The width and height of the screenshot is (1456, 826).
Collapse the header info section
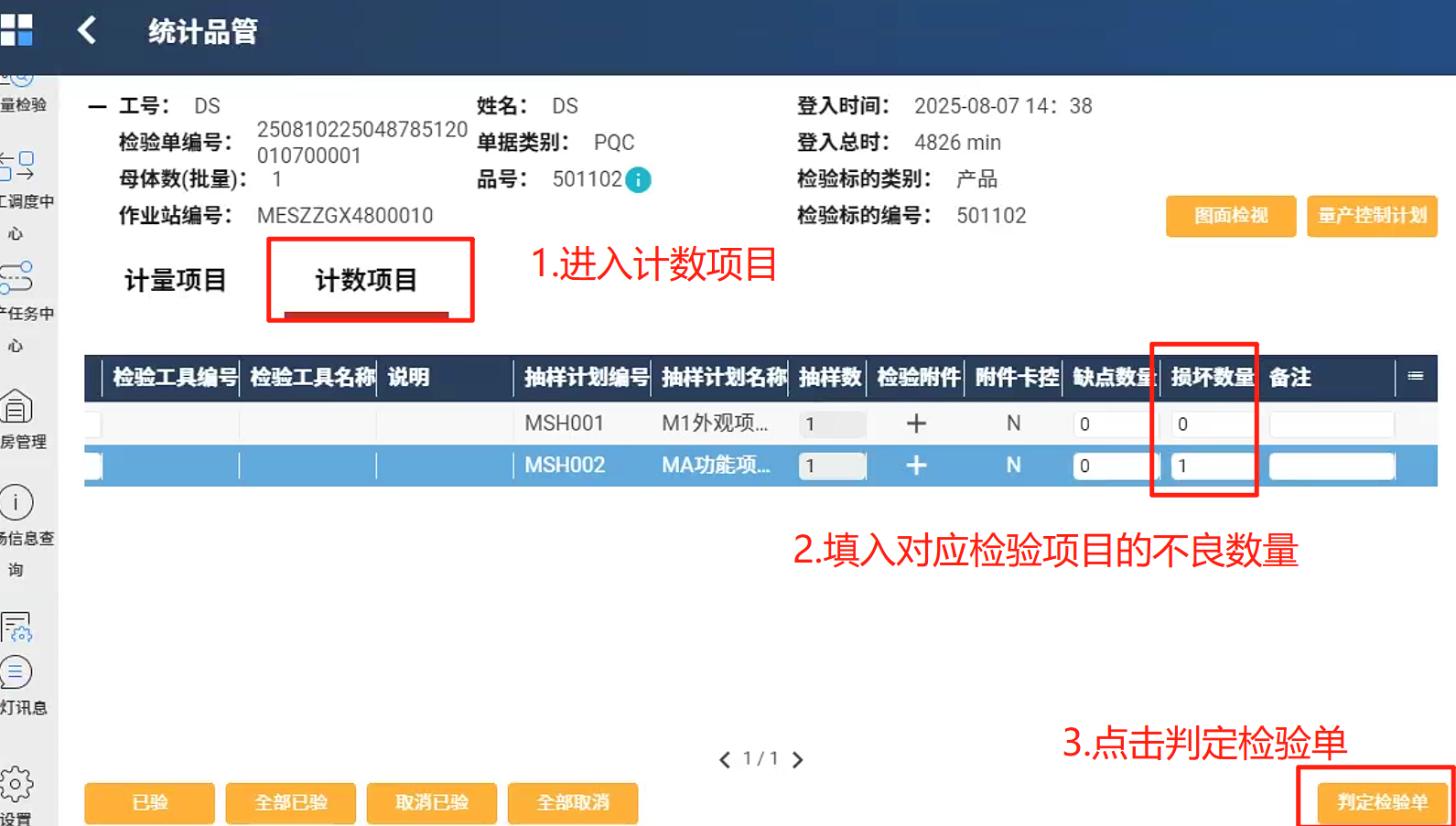click(97, 107)
